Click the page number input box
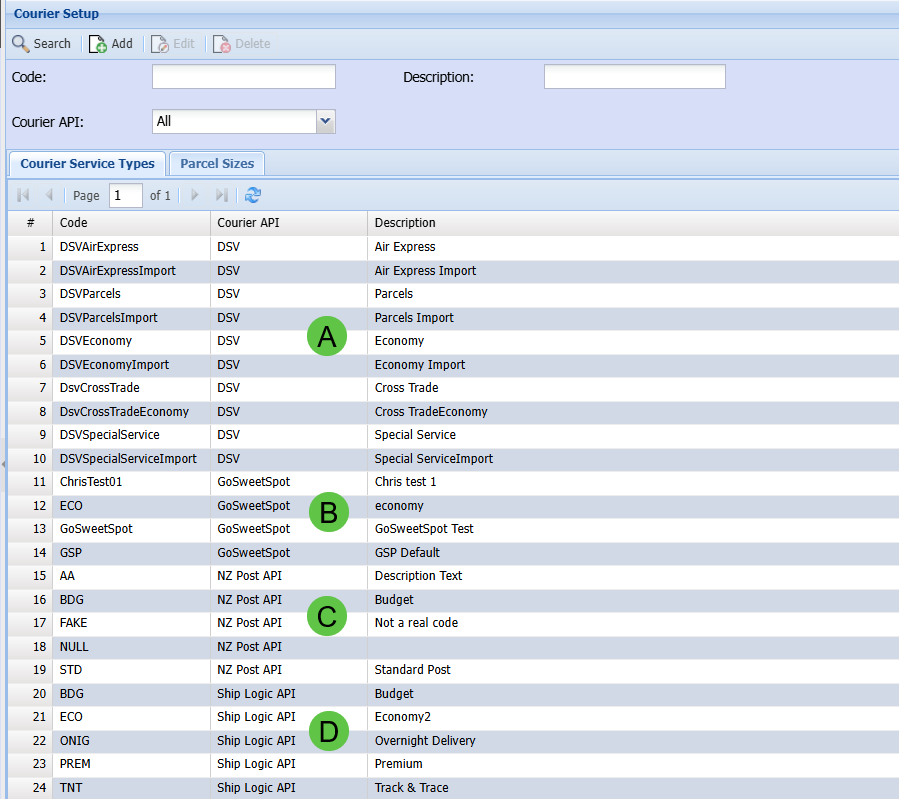The height and width of the screenshot is (799, 899). (x=125, y=196)
